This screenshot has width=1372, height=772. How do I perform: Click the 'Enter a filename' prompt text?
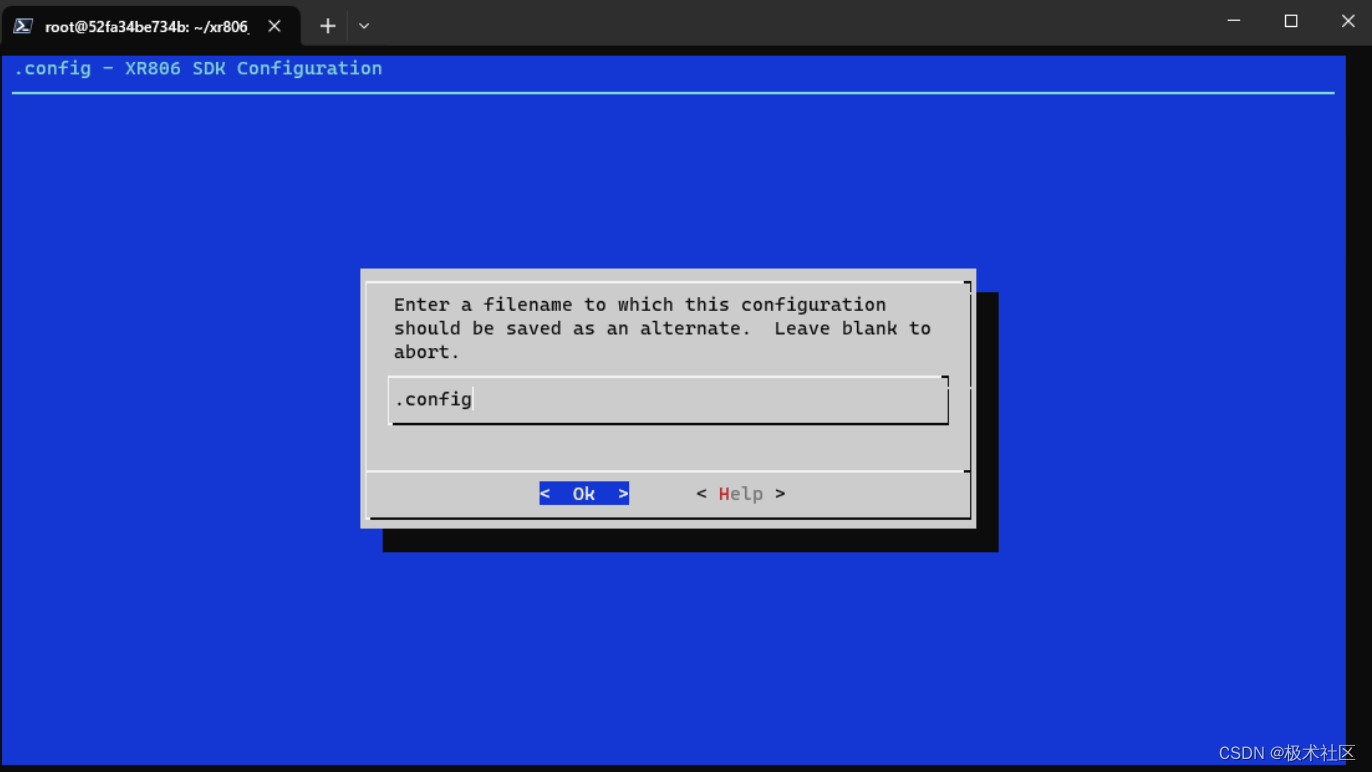(662, 328)
